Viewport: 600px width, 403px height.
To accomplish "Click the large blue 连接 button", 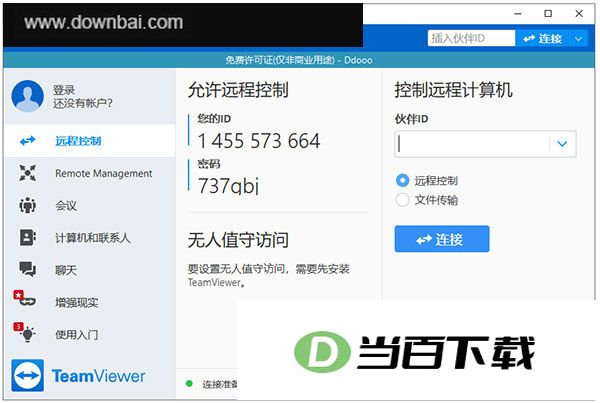I will pos(442,239).
